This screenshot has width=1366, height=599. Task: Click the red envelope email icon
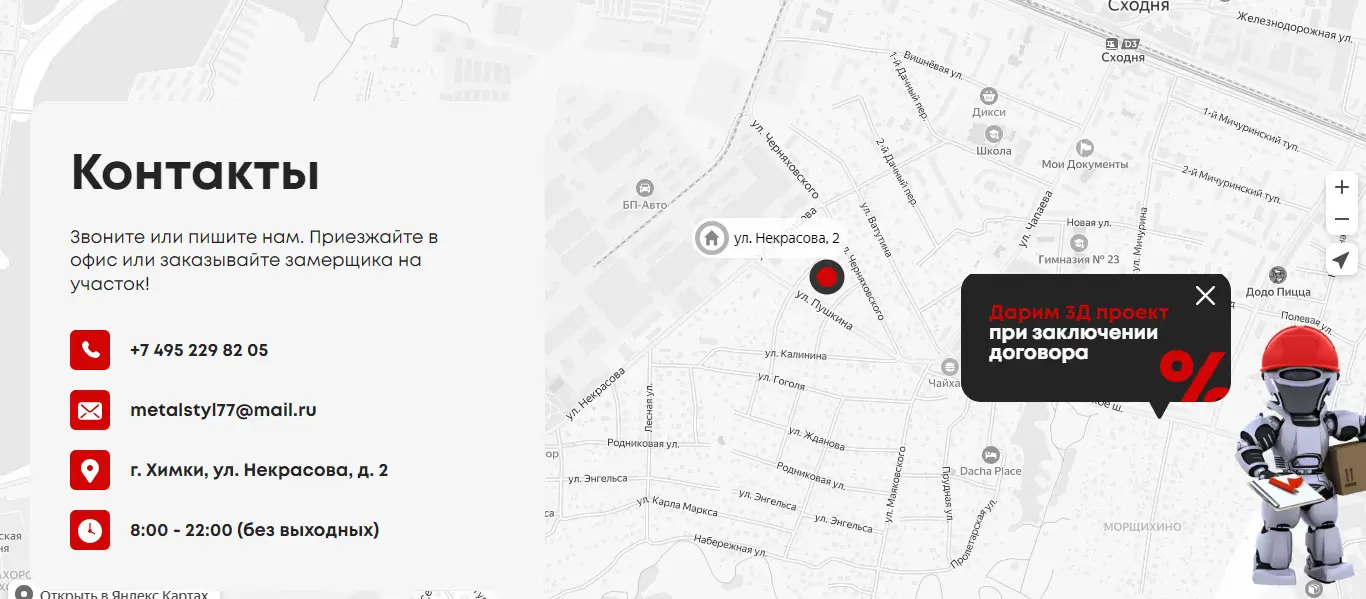pos(90,410)
